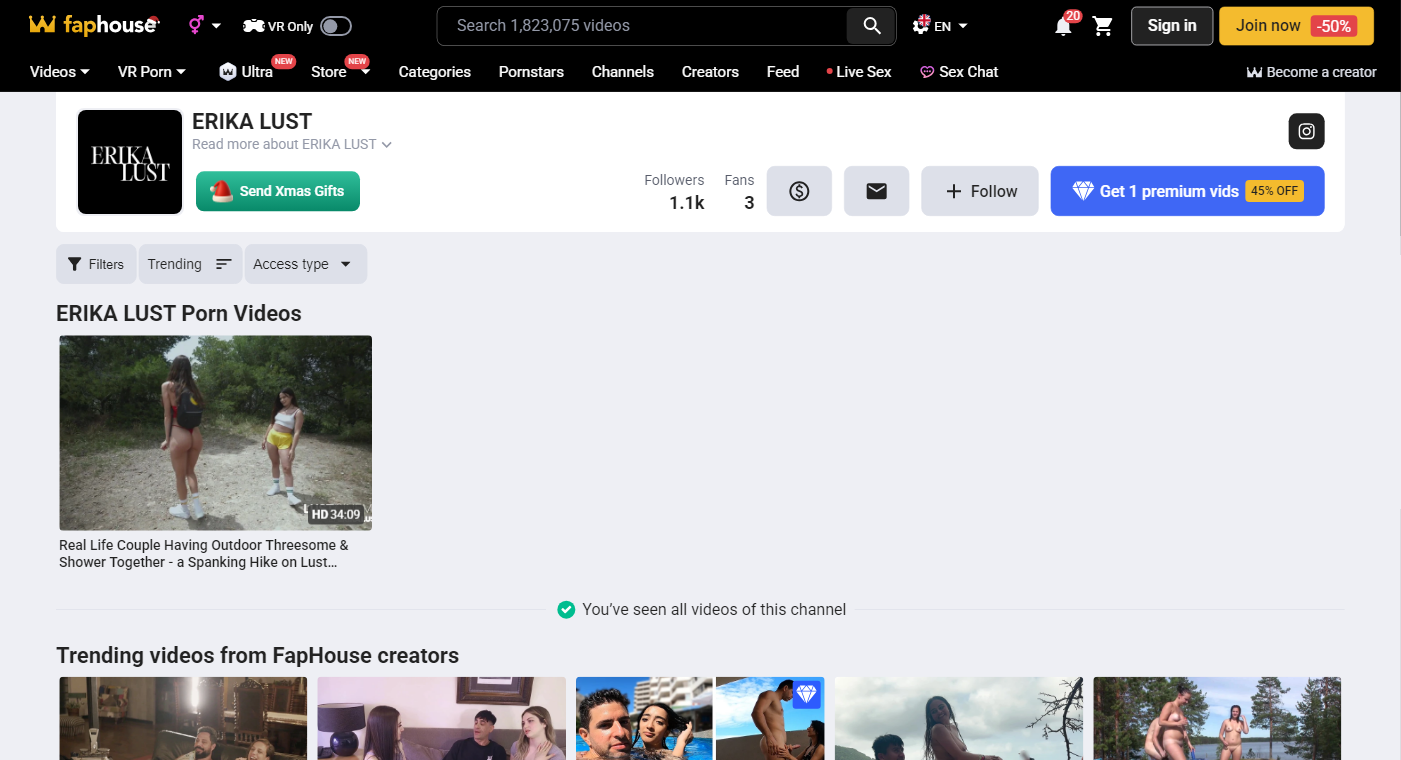Click the video title beginning "Real Life Couple"
Image resolution: width=1401 pixels, height=760 pixels.
204,554
